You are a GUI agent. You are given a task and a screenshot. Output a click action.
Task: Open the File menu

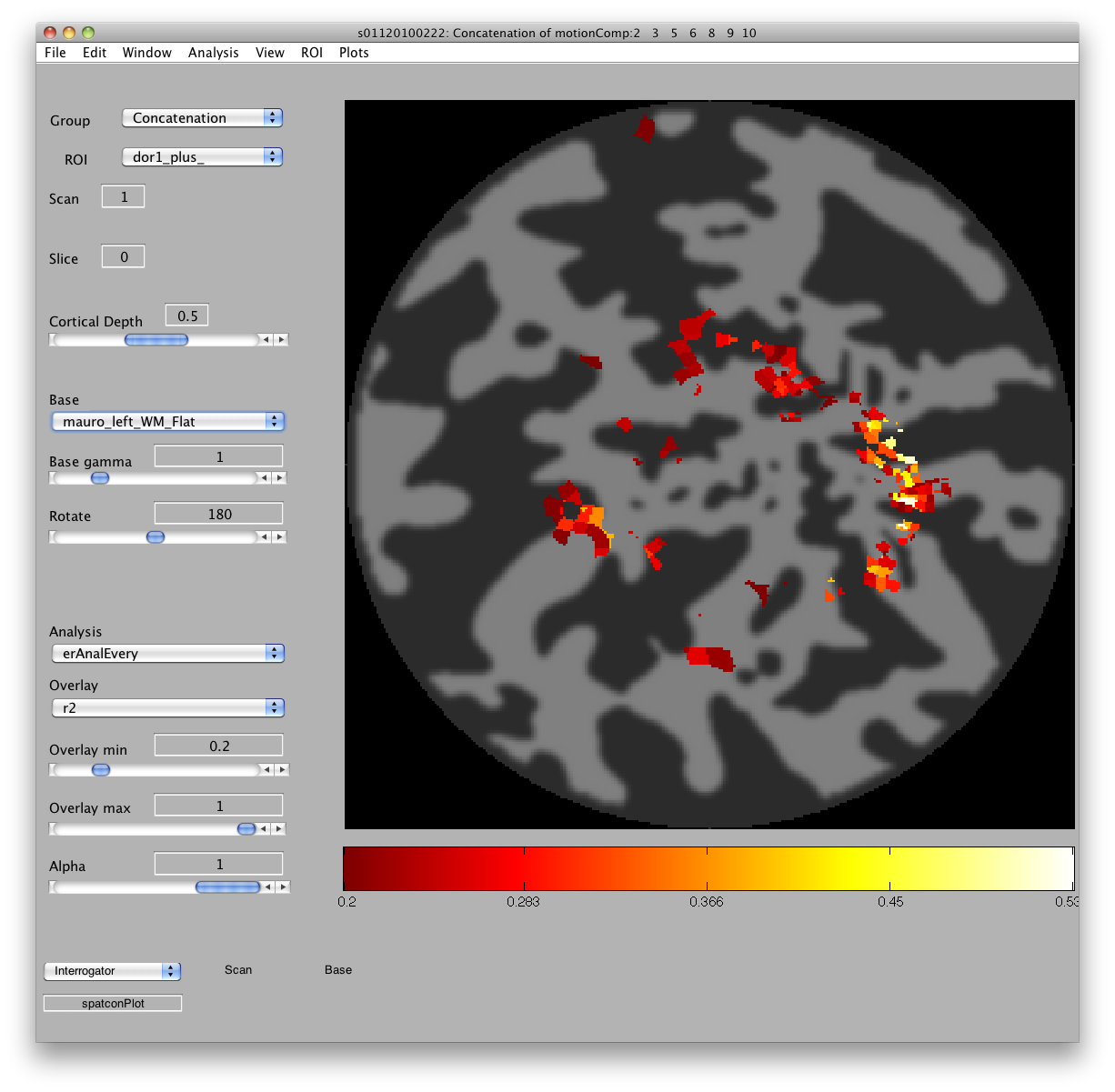pyautogui.click(x=55, y=53)
